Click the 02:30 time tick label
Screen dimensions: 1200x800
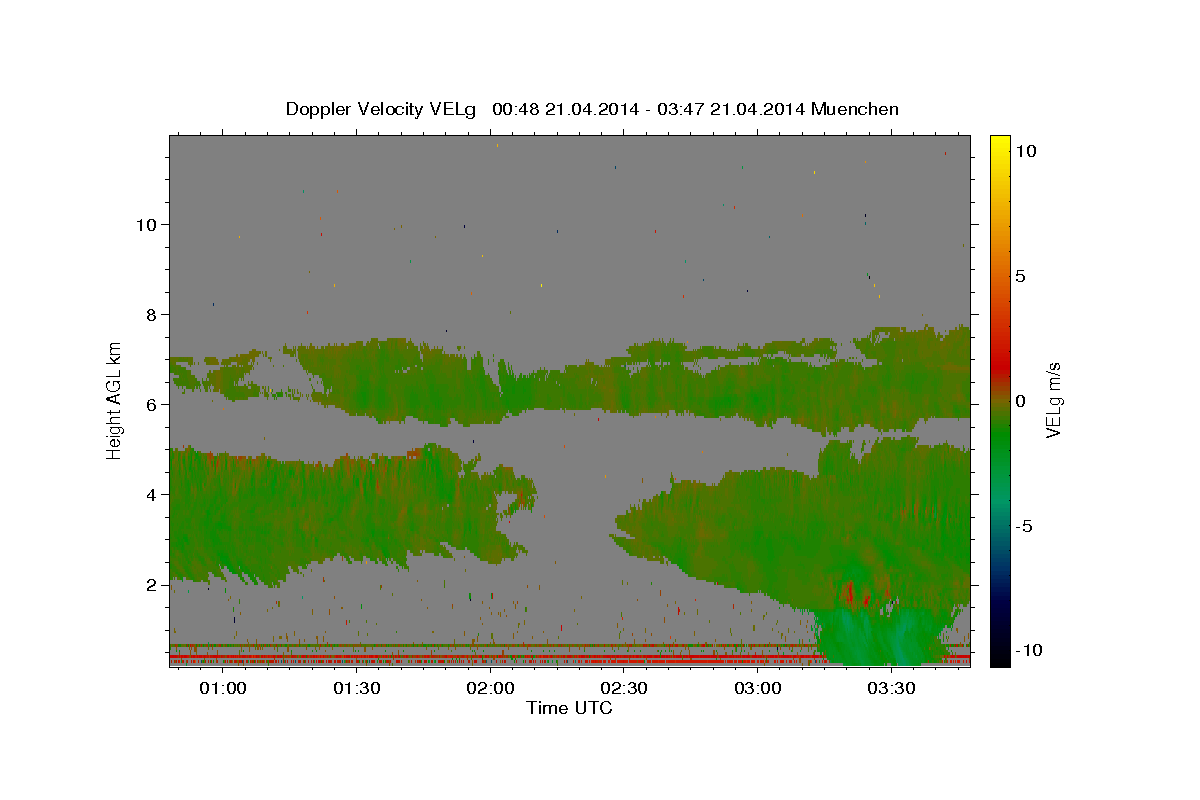624,689
